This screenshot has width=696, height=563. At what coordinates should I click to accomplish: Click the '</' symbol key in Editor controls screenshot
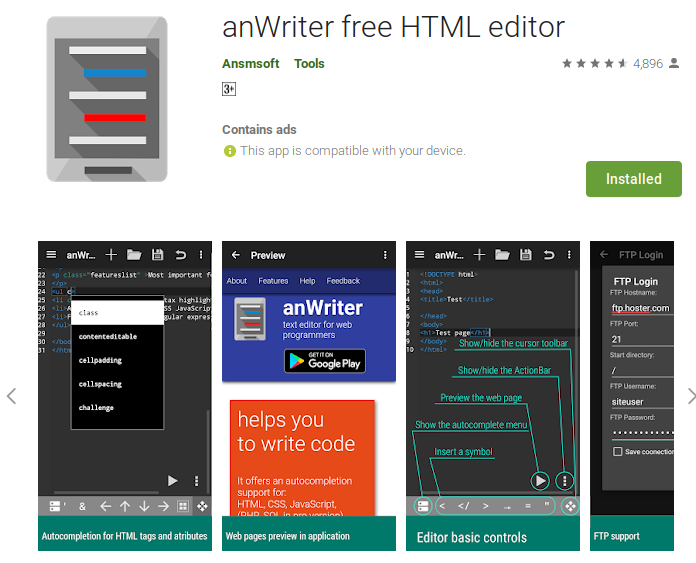(x=463, y=506)
